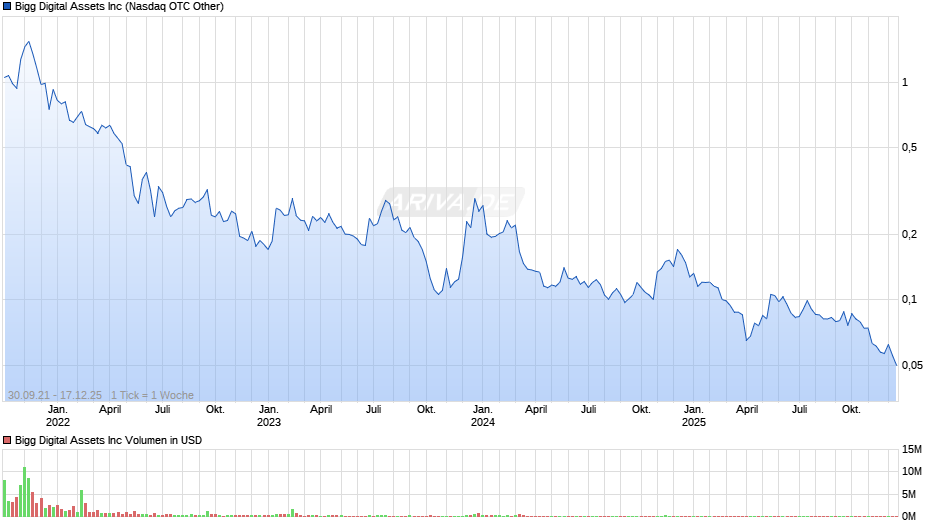Click the '1 Tick = 1 Woche' text
This screenshot has width=940, height=526.
point(152,395)
